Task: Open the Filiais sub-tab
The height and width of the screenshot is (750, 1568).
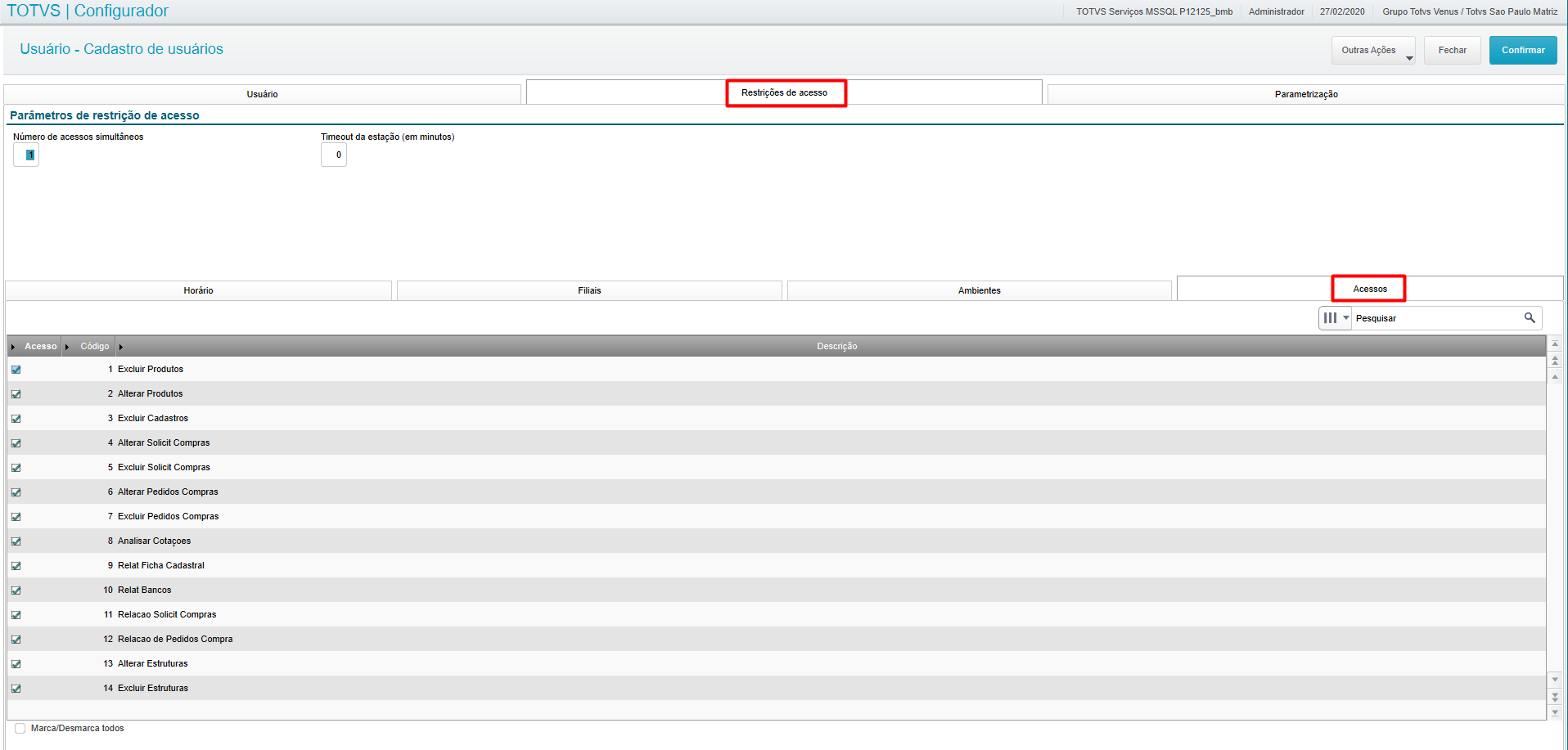Action: tap(589, 290)
